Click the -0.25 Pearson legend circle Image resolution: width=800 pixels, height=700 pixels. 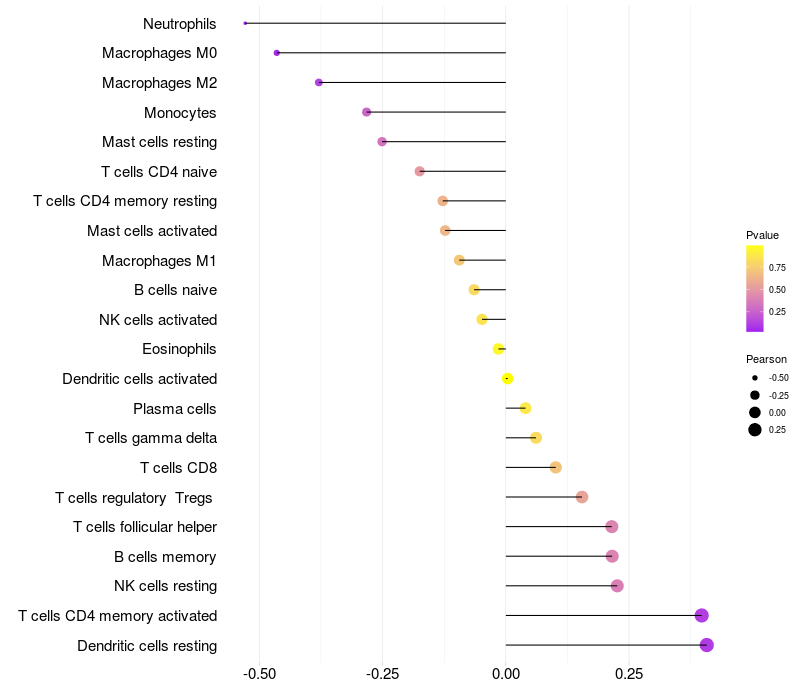pos(755,395)
